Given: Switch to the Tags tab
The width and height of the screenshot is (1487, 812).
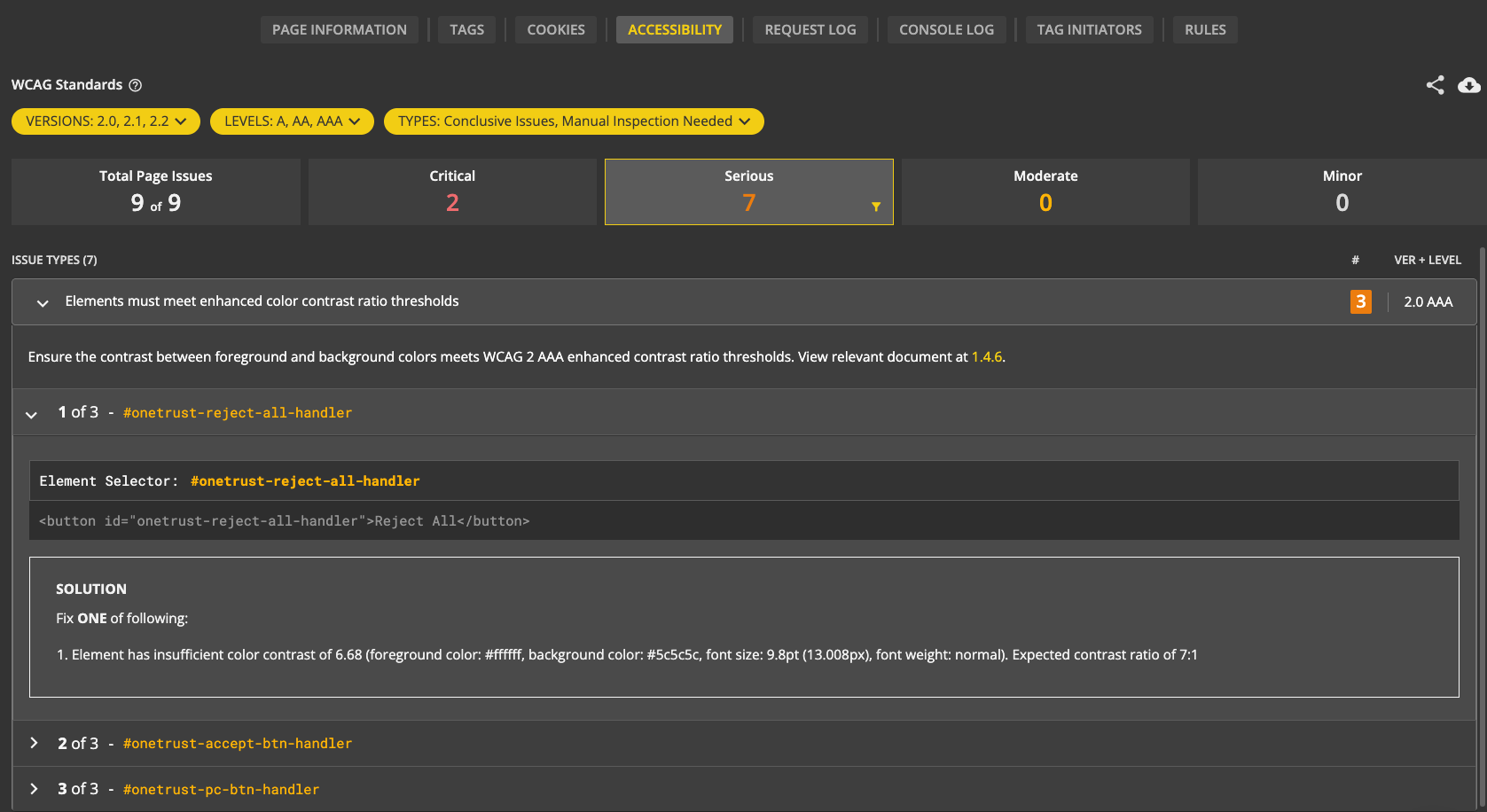Looking at the screenshot, I should 466,29.
